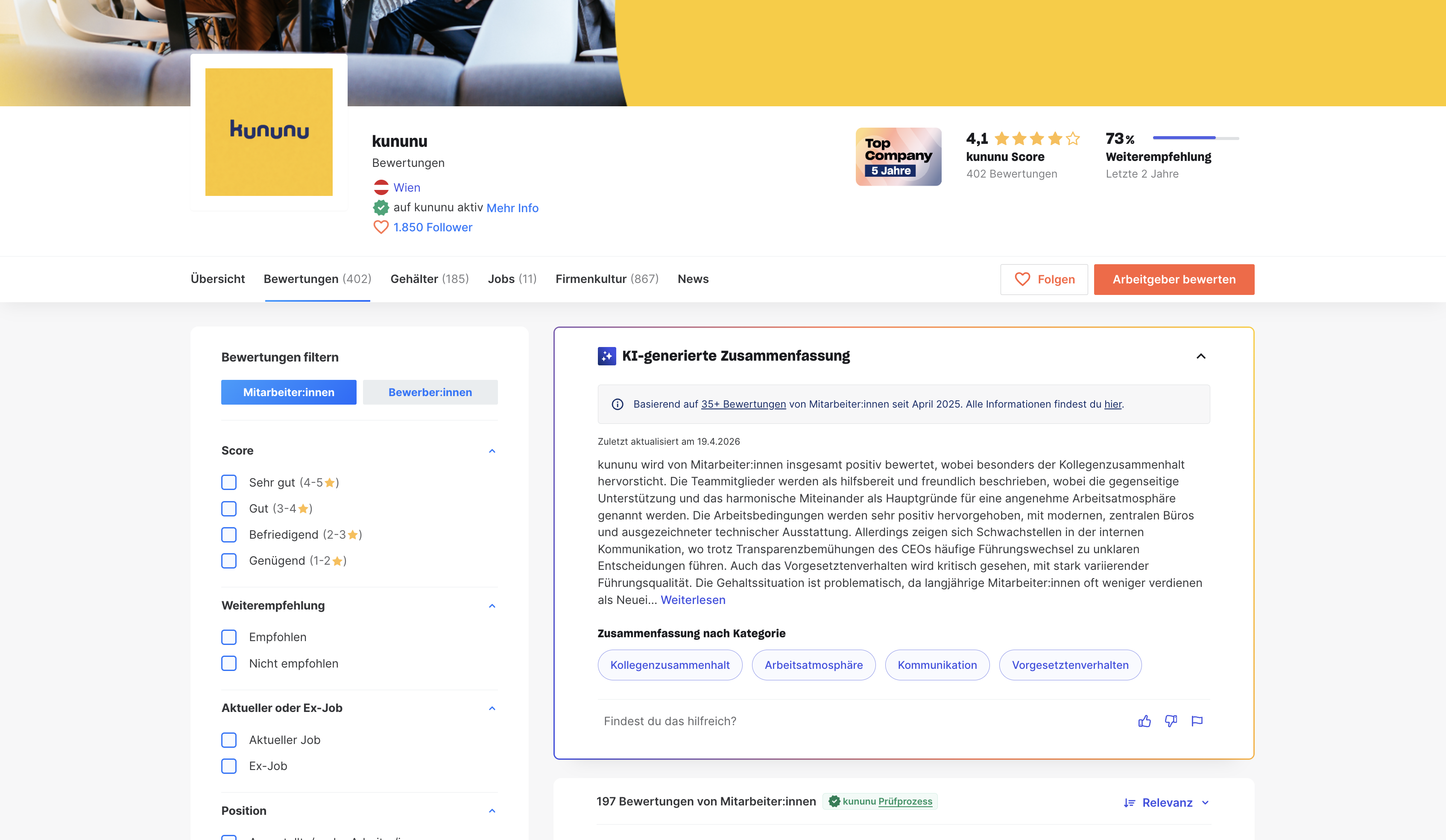Enable the Nicht empfohlen filter checkbox

tap(229, 663)
